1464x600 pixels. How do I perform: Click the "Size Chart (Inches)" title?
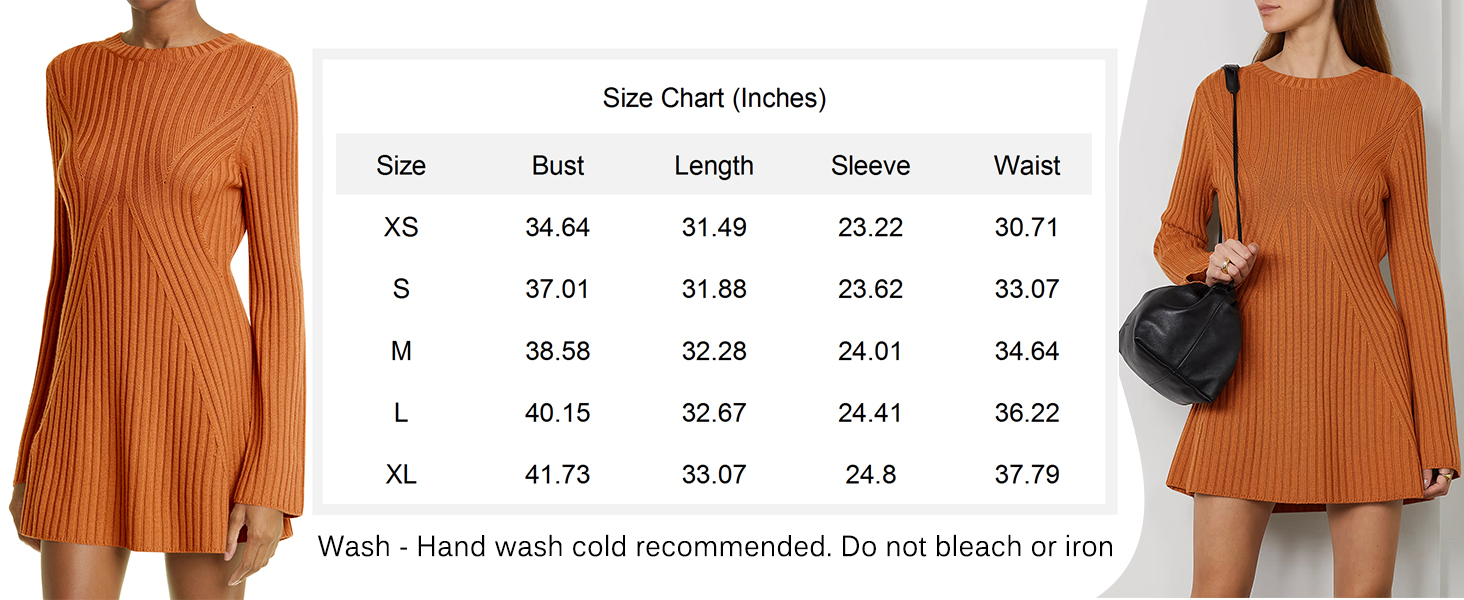pyautogui.click(x=714, y=98)
